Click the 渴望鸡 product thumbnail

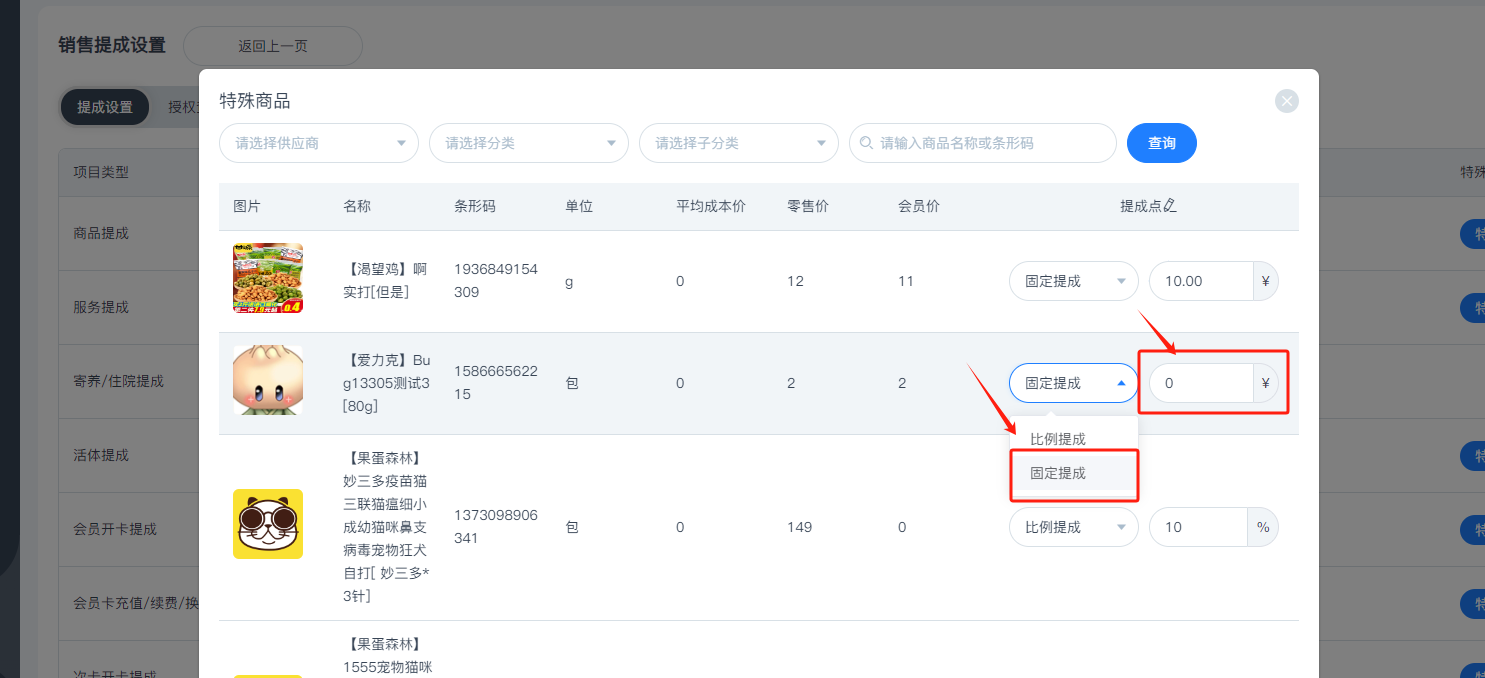pos(268,279)
